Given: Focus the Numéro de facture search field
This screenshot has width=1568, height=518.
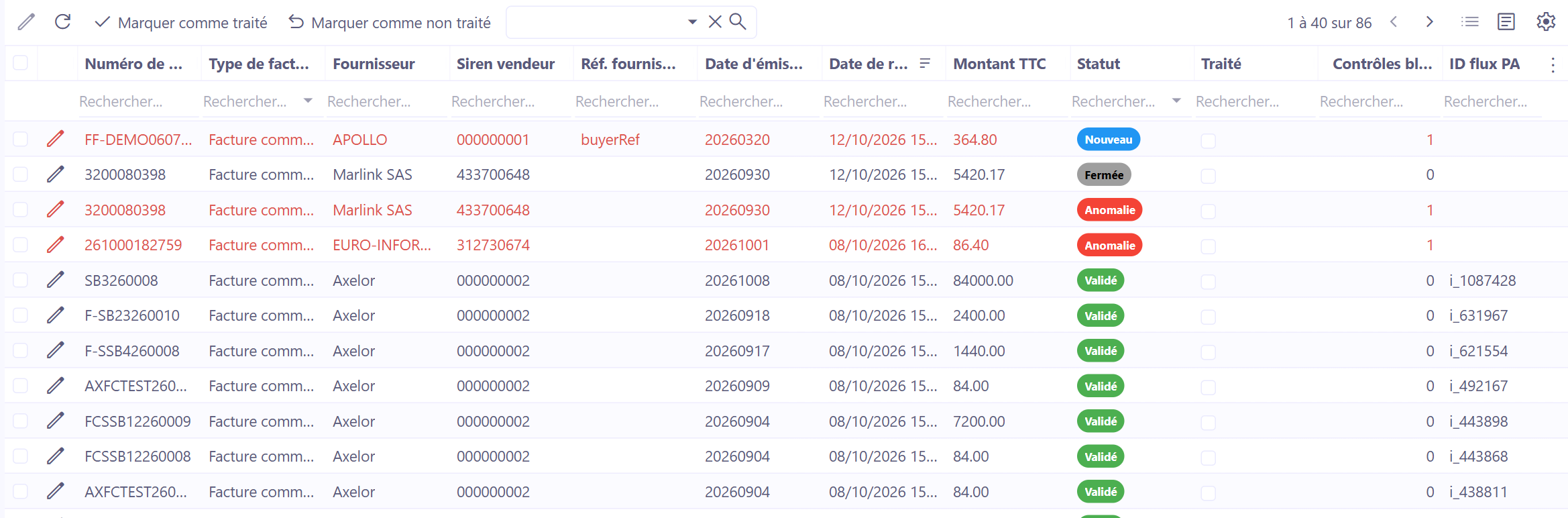Looking at the screenshot, I should click(139, 101).
